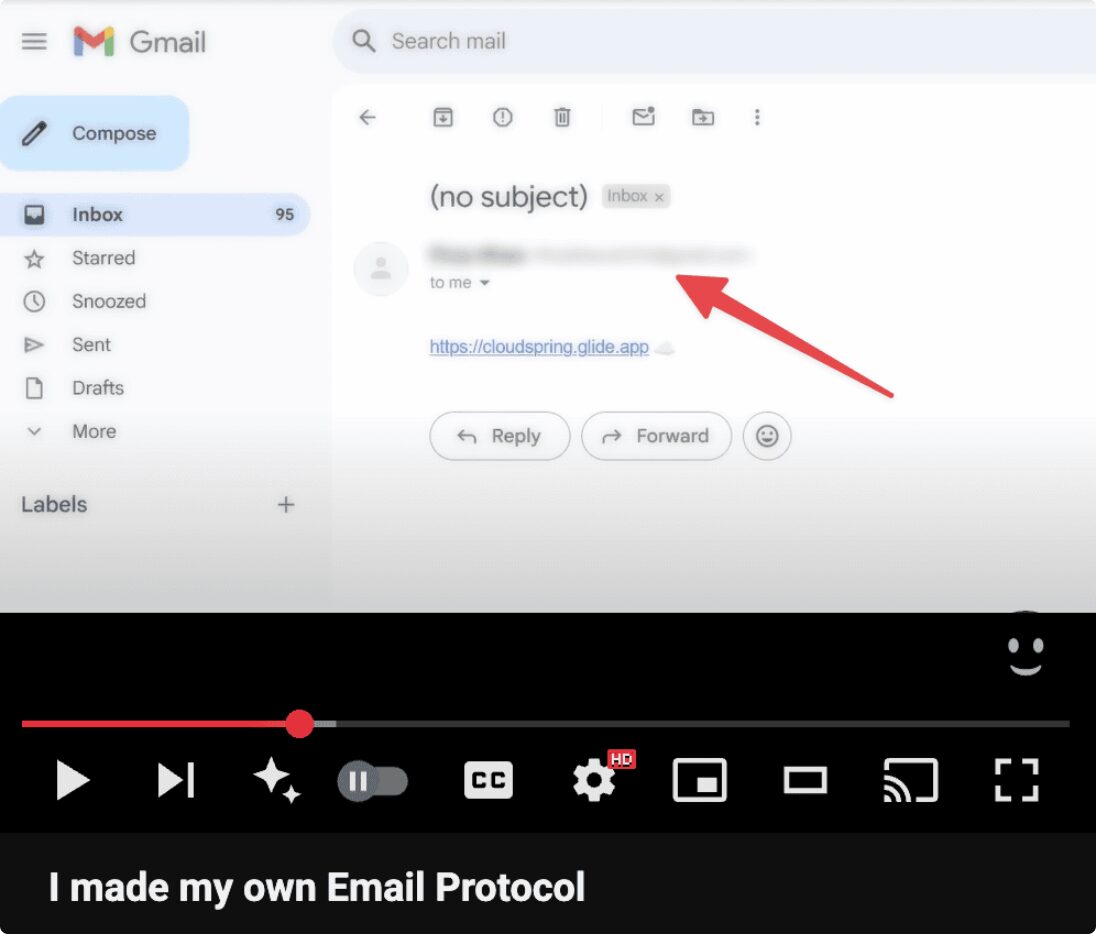Screen dimensions: 1096x934
Task: Cast video to a TV device
Action: point(910,780)
